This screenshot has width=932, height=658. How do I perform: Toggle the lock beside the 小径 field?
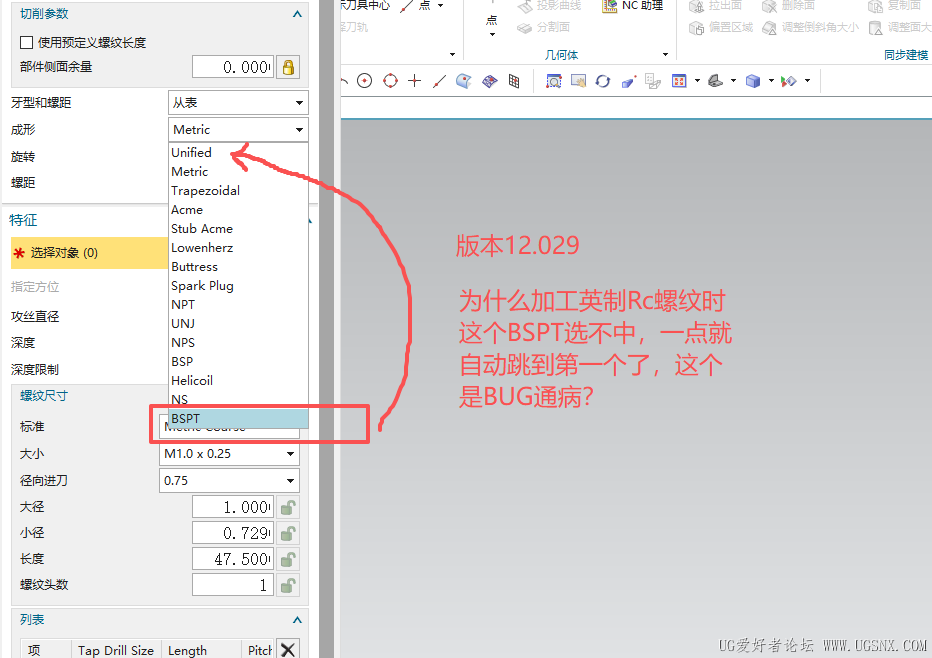(288, 533)
